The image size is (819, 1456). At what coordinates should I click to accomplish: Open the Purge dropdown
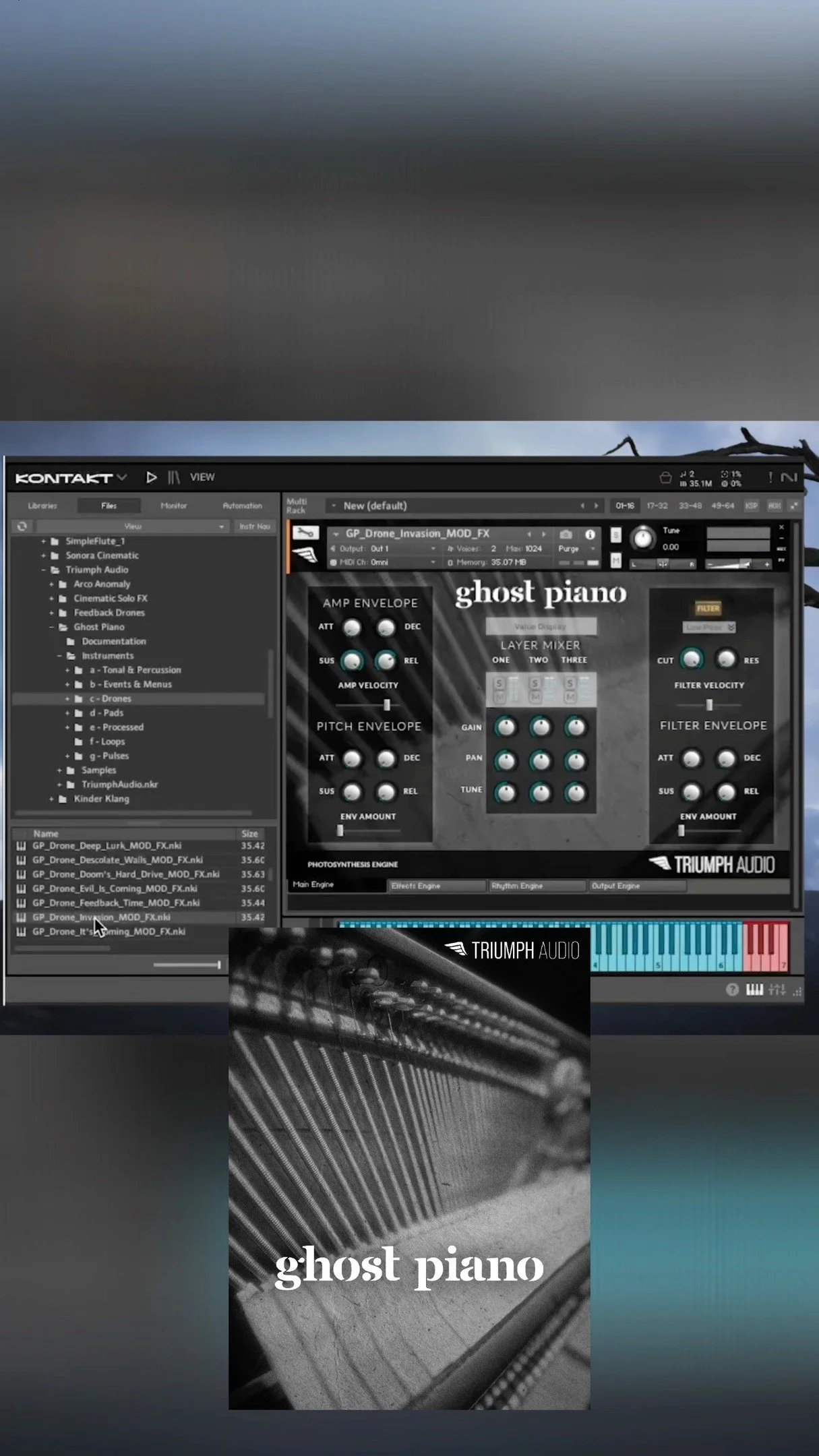pos(576,549)
